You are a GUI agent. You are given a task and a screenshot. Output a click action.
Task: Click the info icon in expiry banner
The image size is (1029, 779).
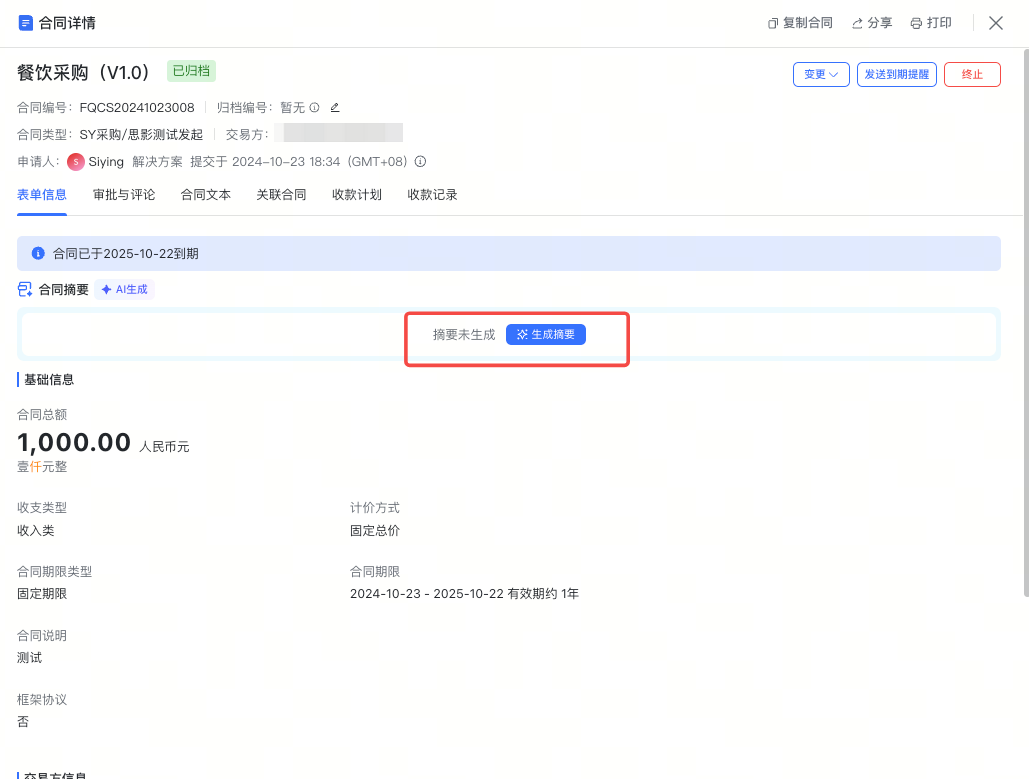coord(38,253)
